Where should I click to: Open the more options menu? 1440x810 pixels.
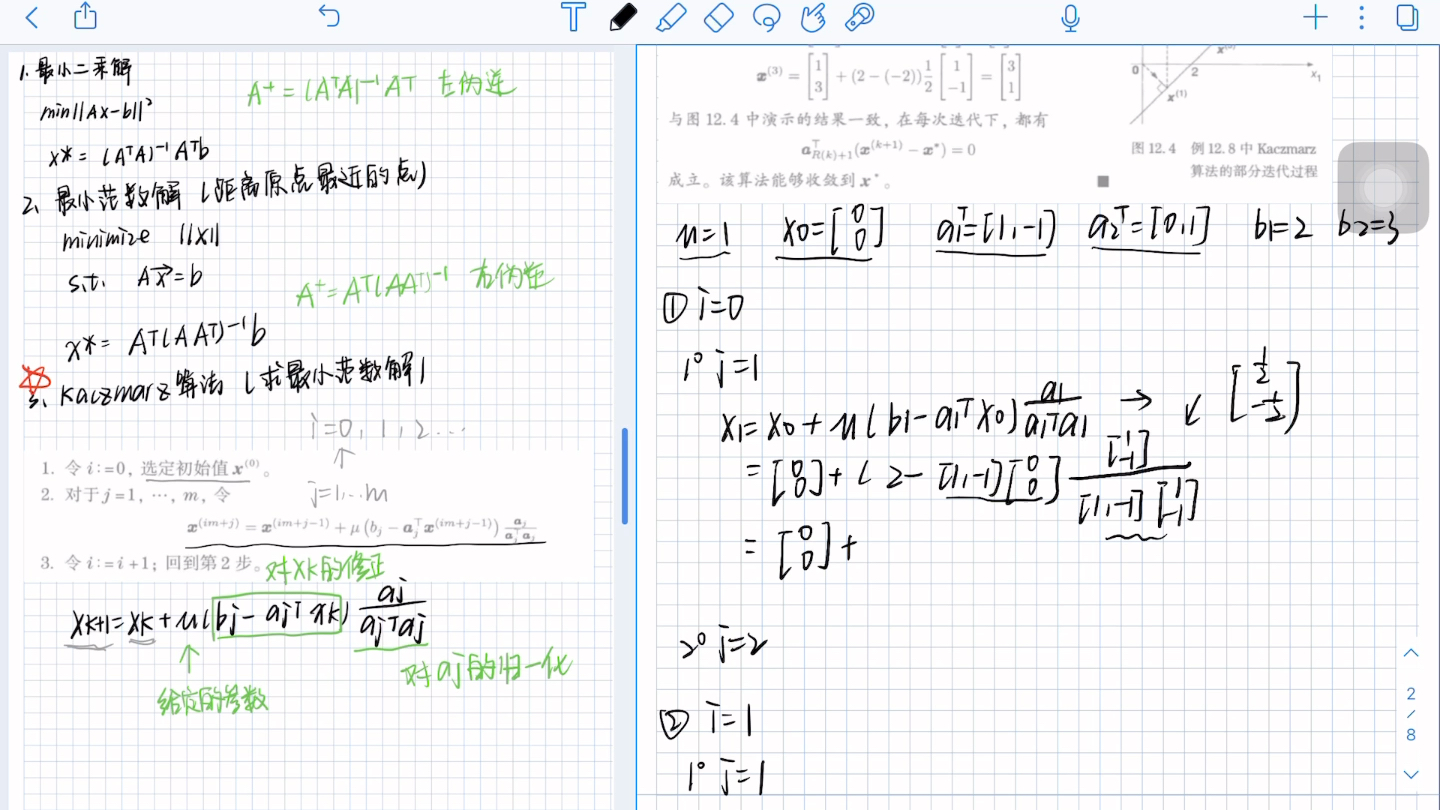click(x=1361, y=17)
